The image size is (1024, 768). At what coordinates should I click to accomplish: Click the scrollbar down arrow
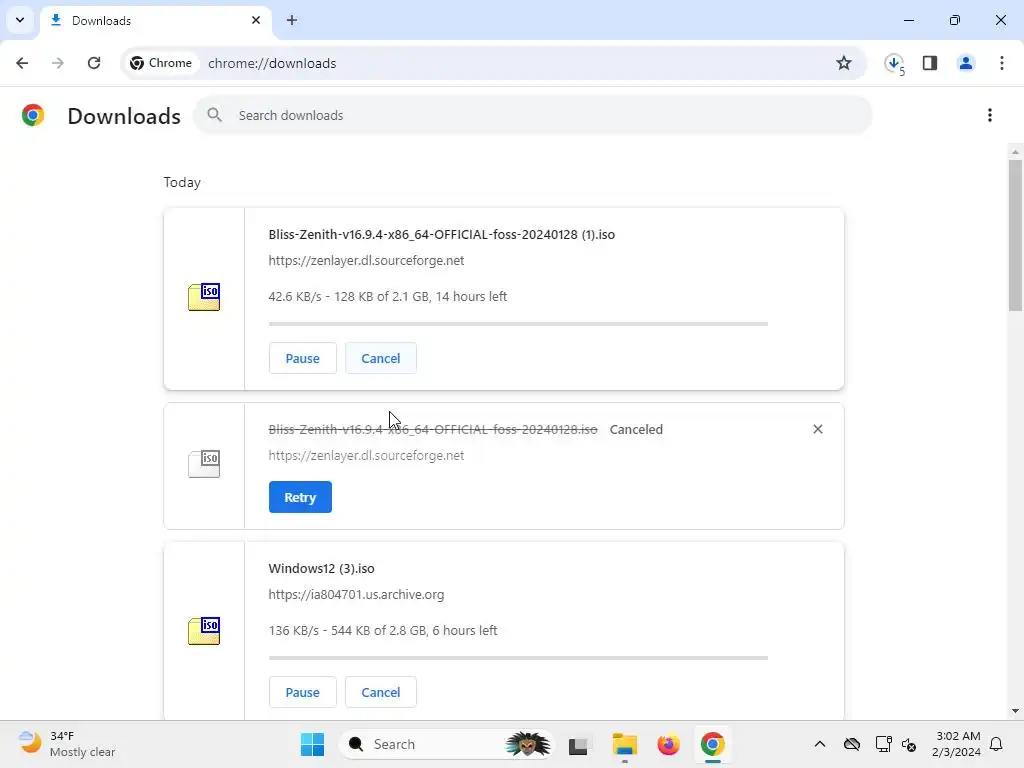1015,711
